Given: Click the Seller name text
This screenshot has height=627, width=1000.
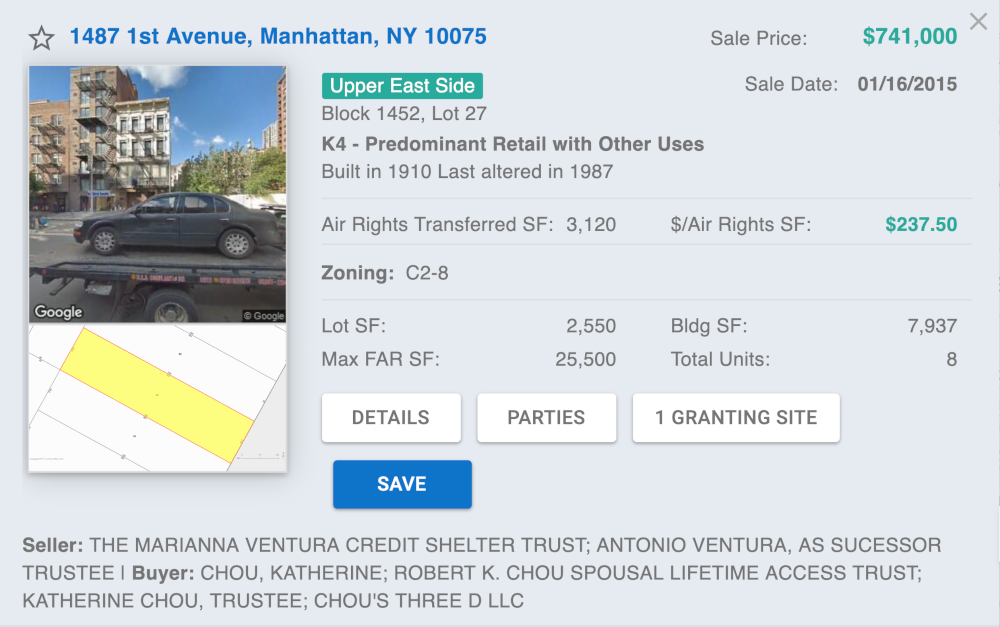Looking at the screenshot, I should pos(482,559).
